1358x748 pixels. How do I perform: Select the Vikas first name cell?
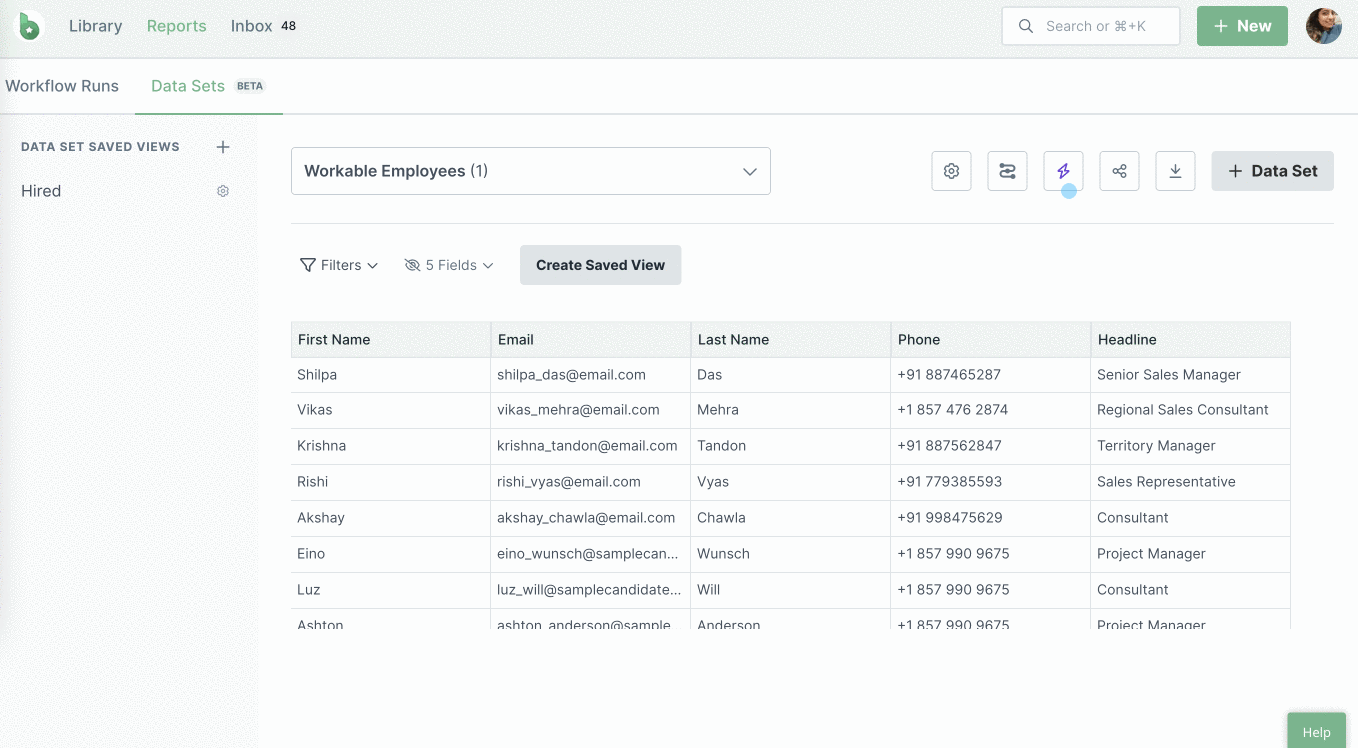coord(391,410)
